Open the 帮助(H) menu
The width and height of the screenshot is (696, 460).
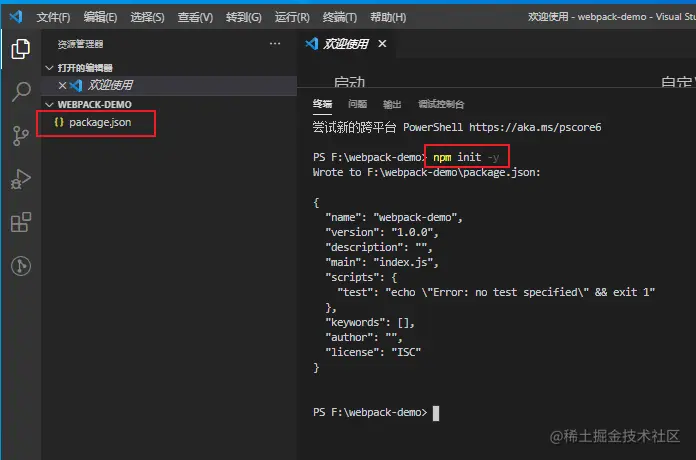click(388, 17)
